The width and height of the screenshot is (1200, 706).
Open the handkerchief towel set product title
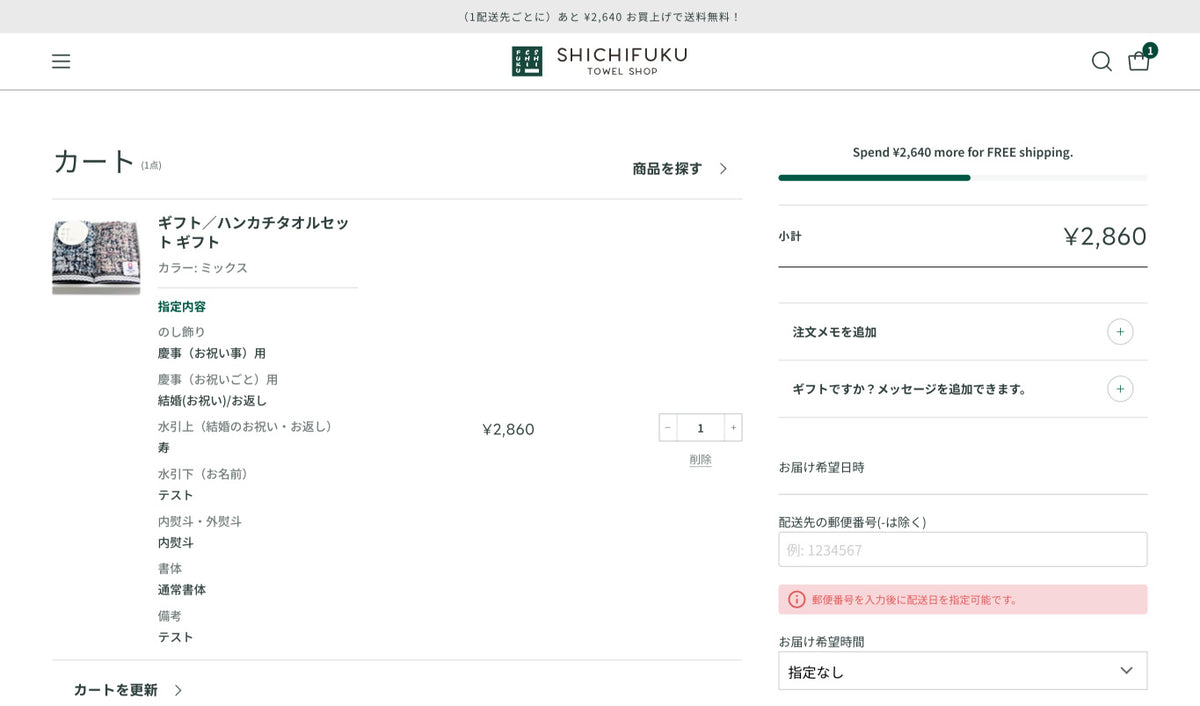pos(254,232)
